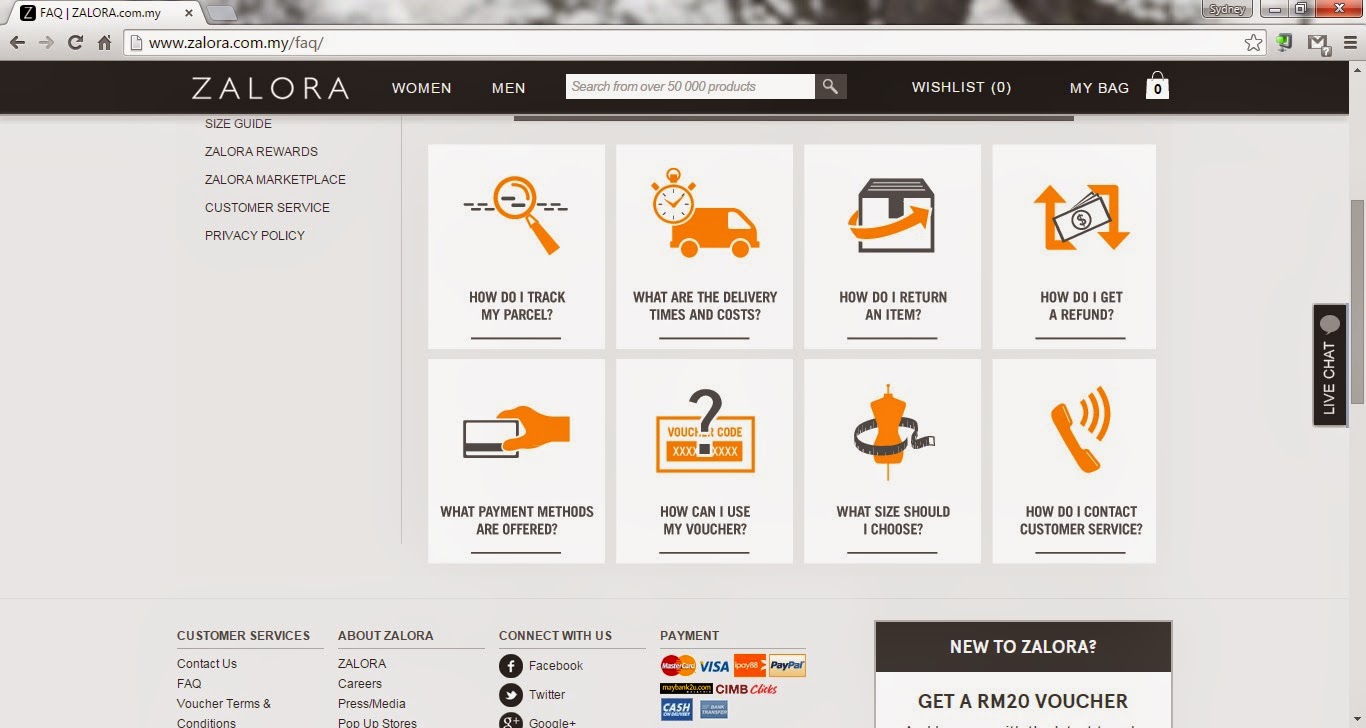Open CUSTOMER SERVICE sidebar link
The image size is (1366, 728).
coord(267,208)
